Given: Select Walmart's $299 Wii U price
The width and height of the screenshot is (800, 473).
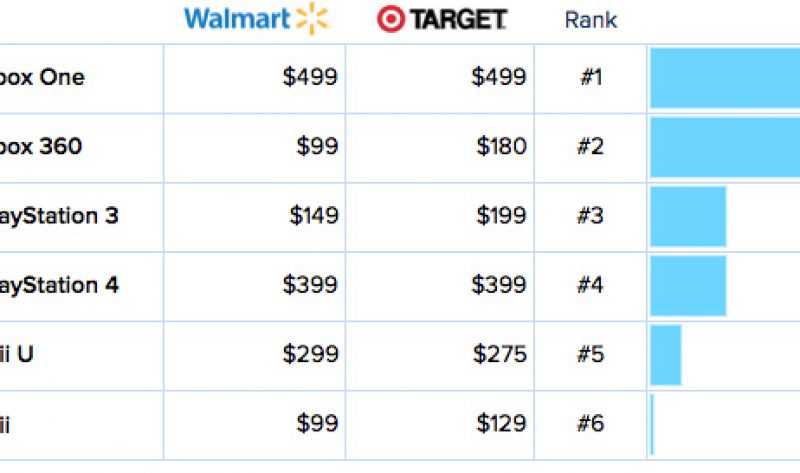Looking at the screenshot, I should (x=310, y=354).
